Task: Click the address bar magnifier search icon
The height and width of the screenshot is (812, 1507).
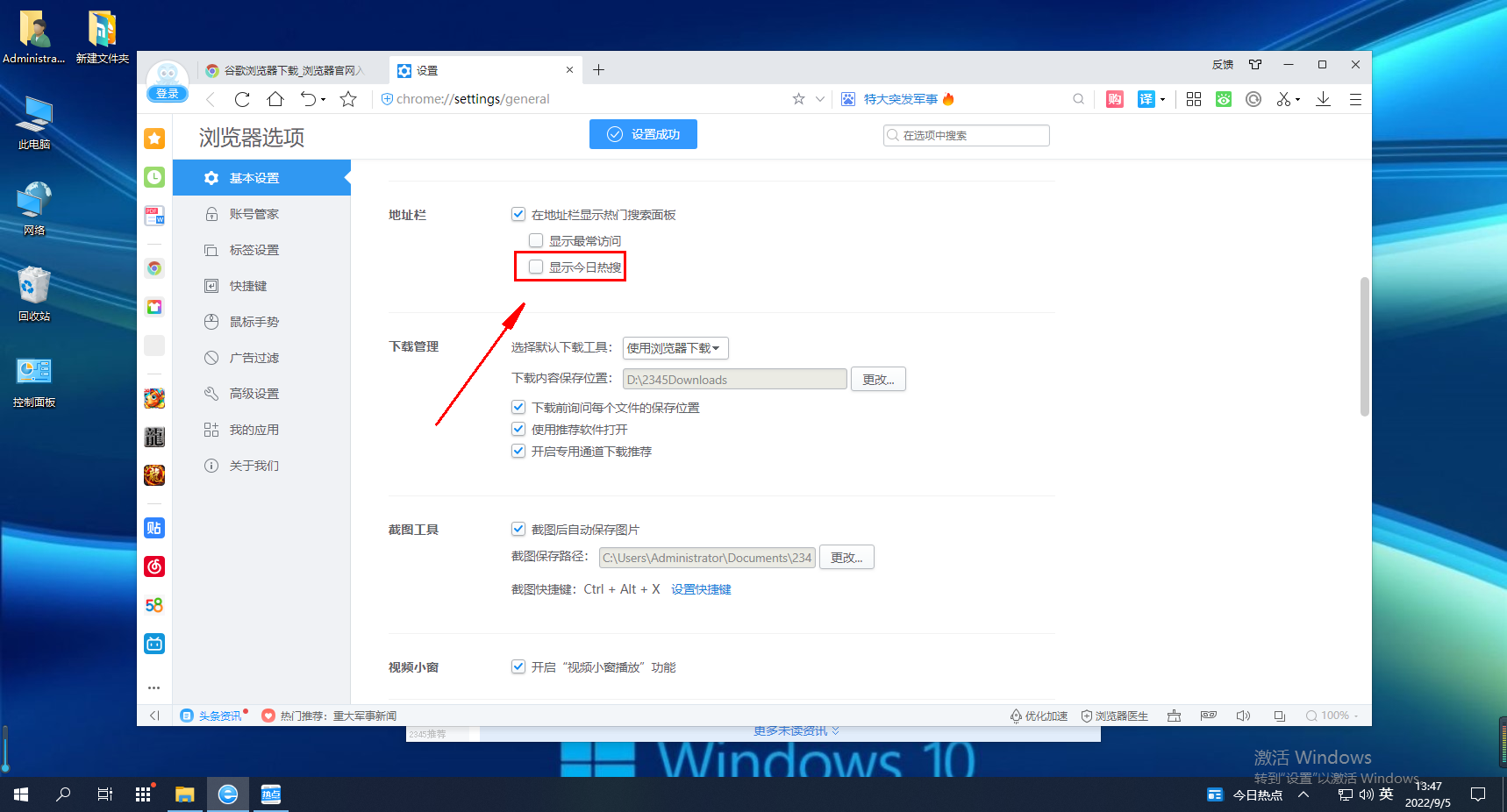Action: [x=1078, y=99]
